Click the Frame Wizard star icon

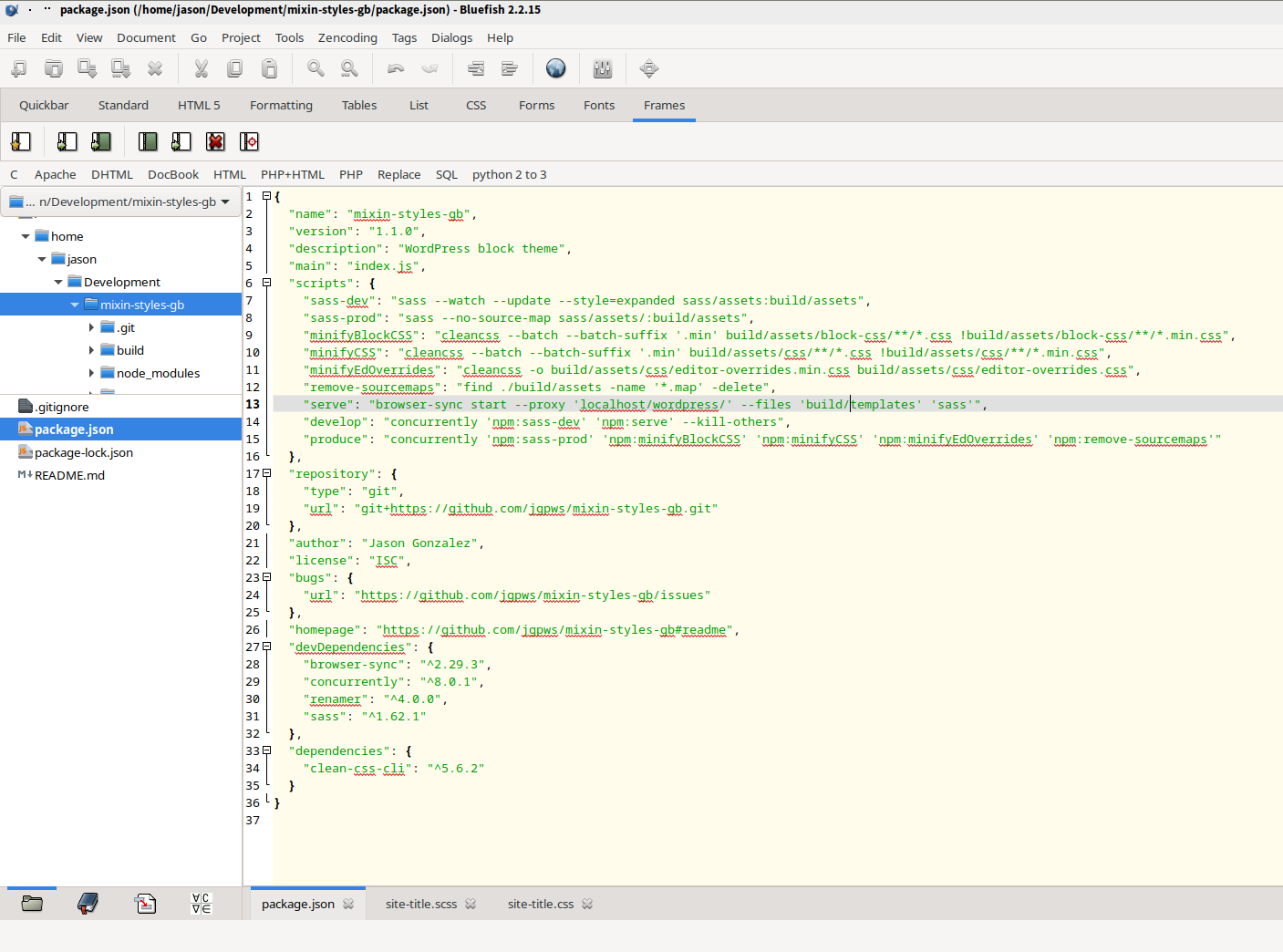point(21,141)
